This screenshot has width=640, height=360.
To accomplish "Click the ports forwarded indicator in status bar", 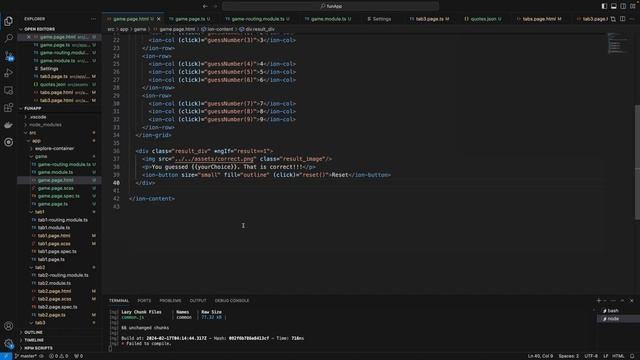I will coord(79,356).
